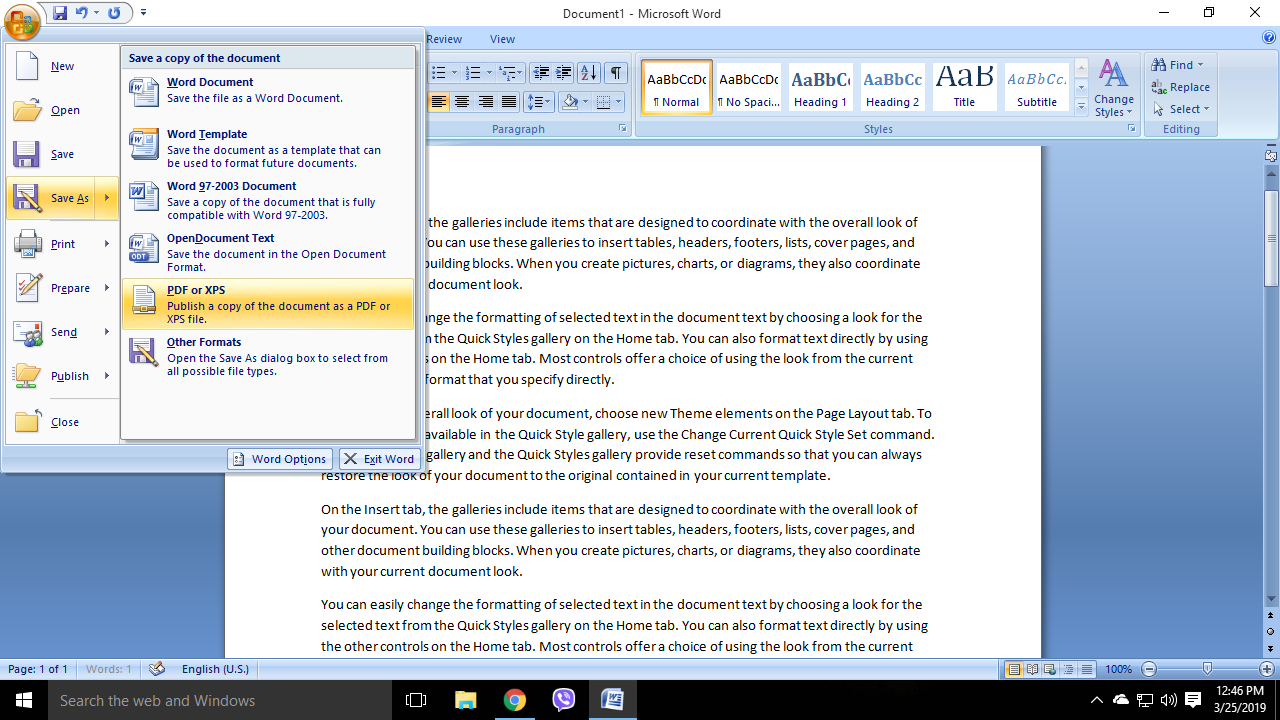Apply the Heading 2 style
The height and width of the screenshot is (720, 1280).
tap(893, 88)
